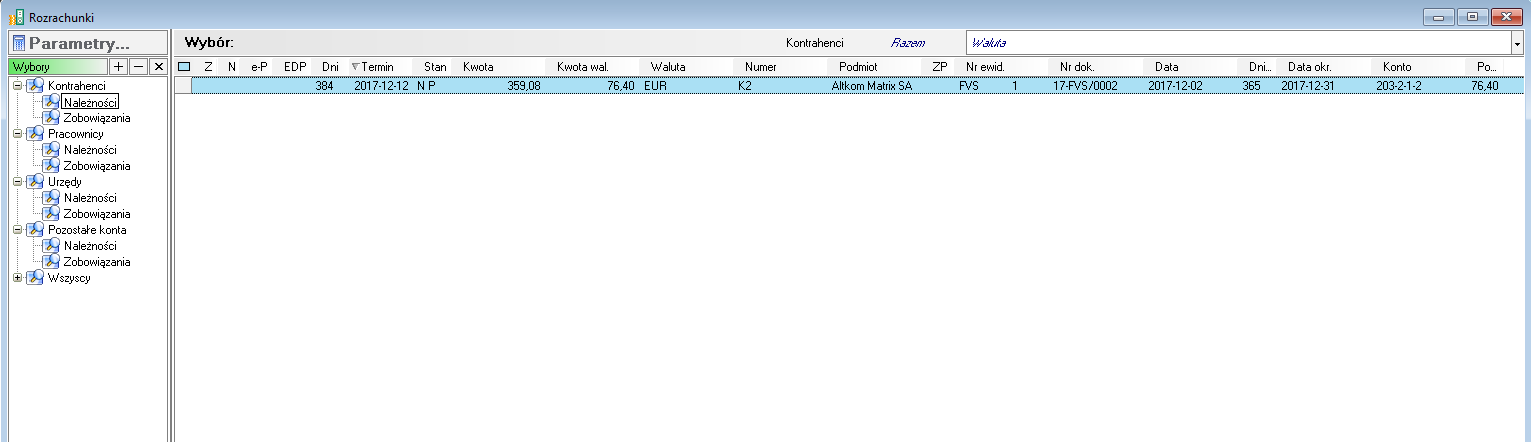The image size is (1531, 442).
Task: Click Należności icon under Pracownicy
Action: pos(51,150)
